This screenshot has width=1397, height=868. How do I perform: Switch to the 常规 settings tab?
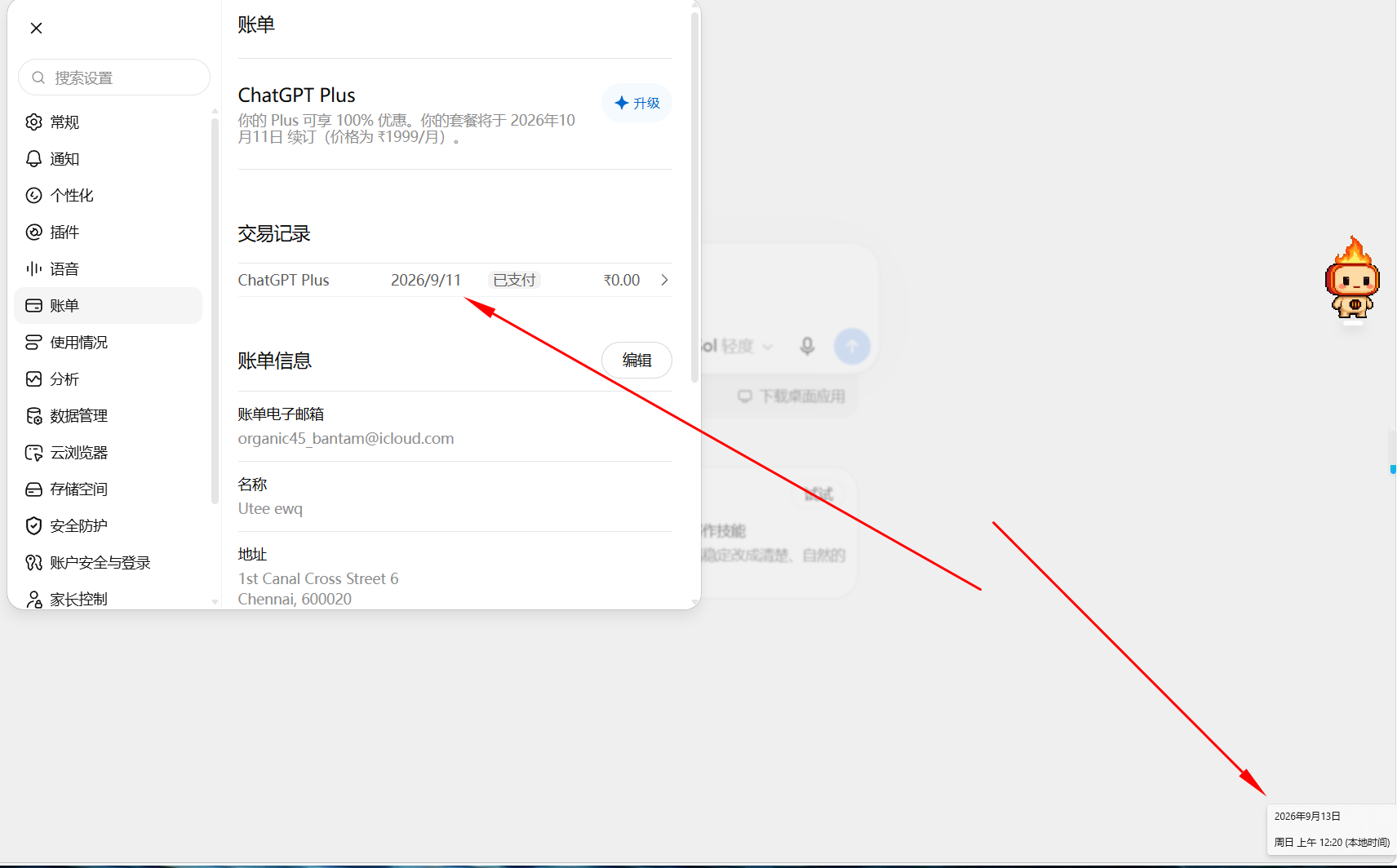(x=109, y=122)
